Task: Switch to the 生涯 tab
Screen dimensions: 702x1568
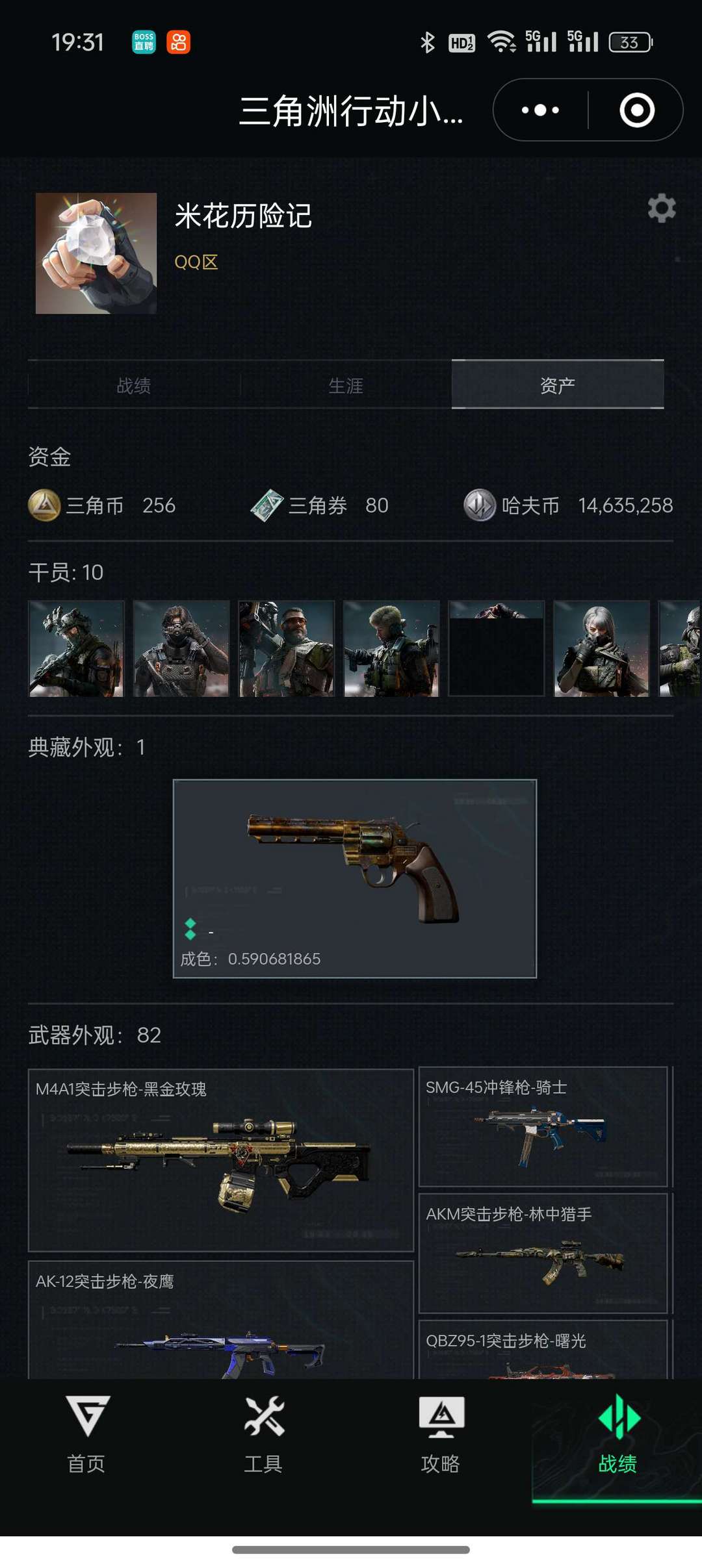Action: pos(346,385)
